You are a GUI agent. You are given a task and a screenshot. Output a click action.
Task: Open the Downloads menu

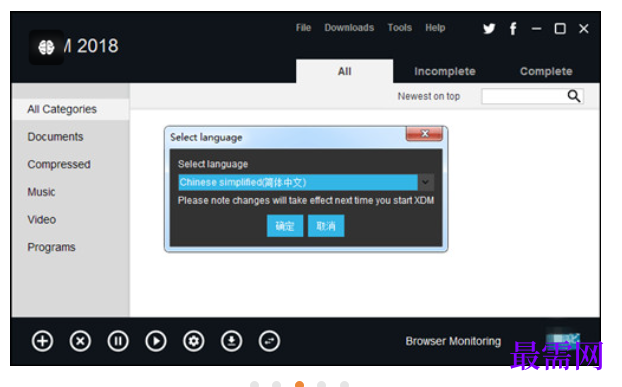349,28
